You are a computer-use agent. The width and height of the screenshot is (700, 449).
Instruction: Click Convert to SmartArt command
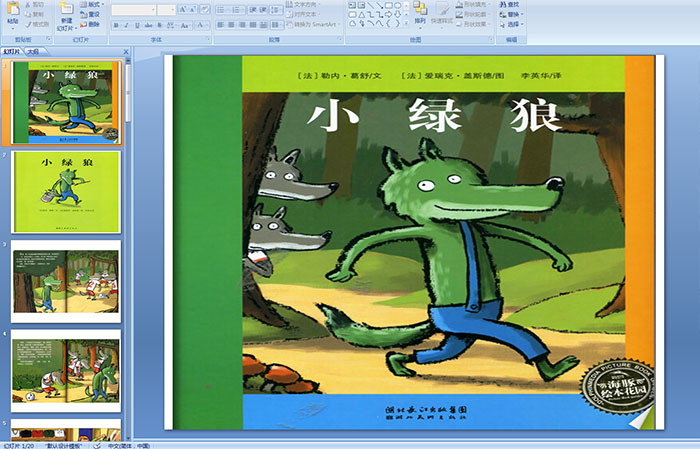[313, 24]
